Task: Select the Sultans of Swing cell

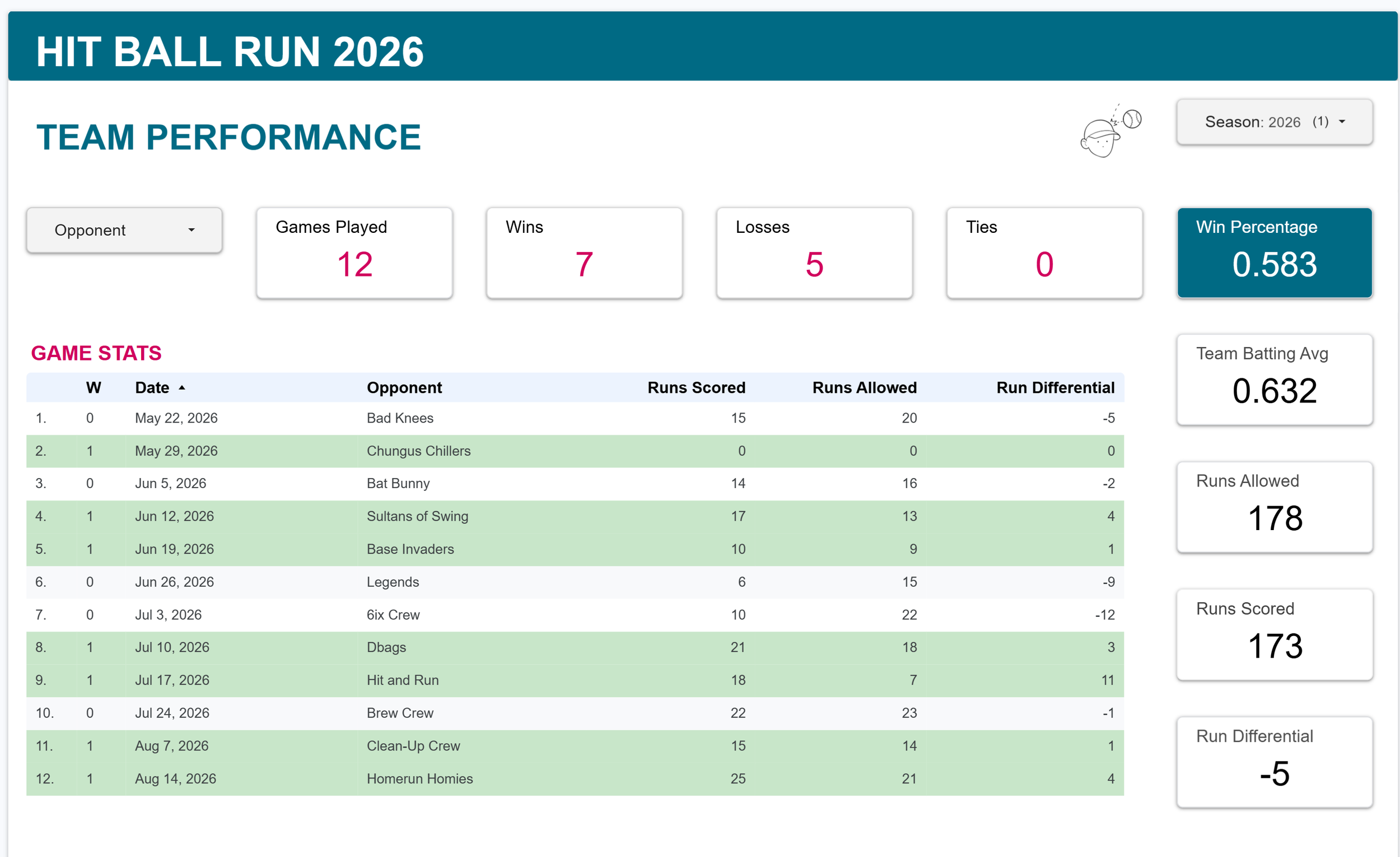Action: pos(418,516)
